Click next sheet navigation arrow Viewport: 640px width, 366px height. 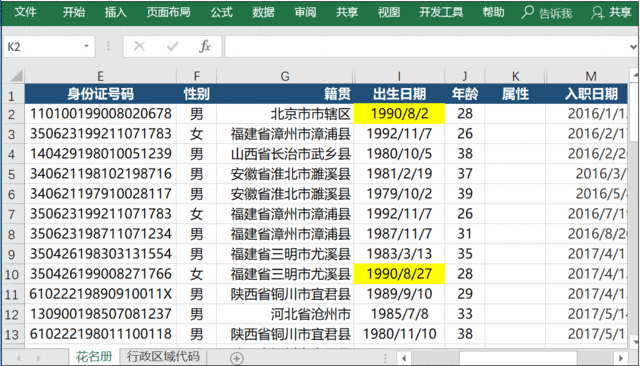click(x=38, y=358)
